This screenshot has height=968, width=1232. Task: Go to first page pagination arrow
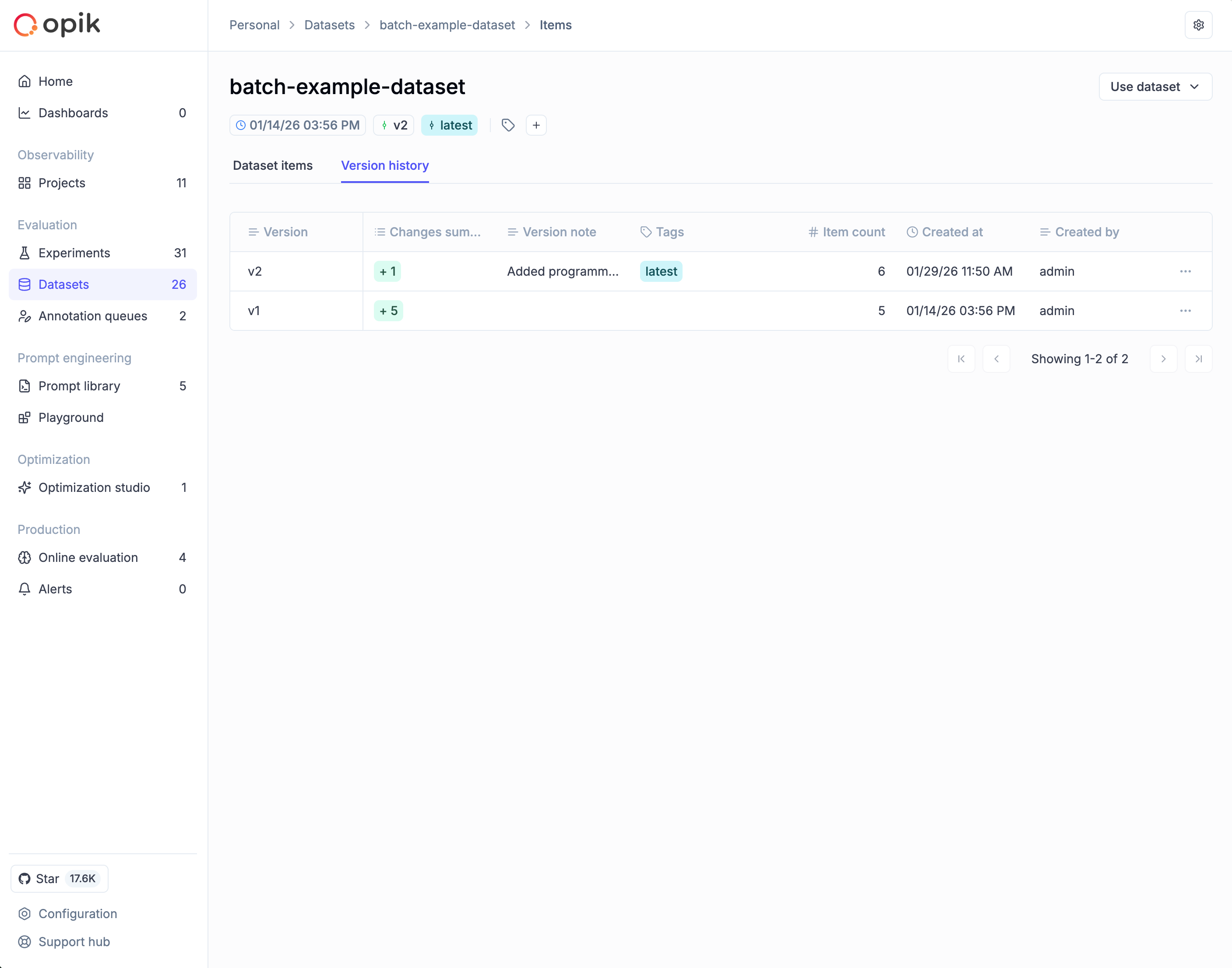(961, 359)
